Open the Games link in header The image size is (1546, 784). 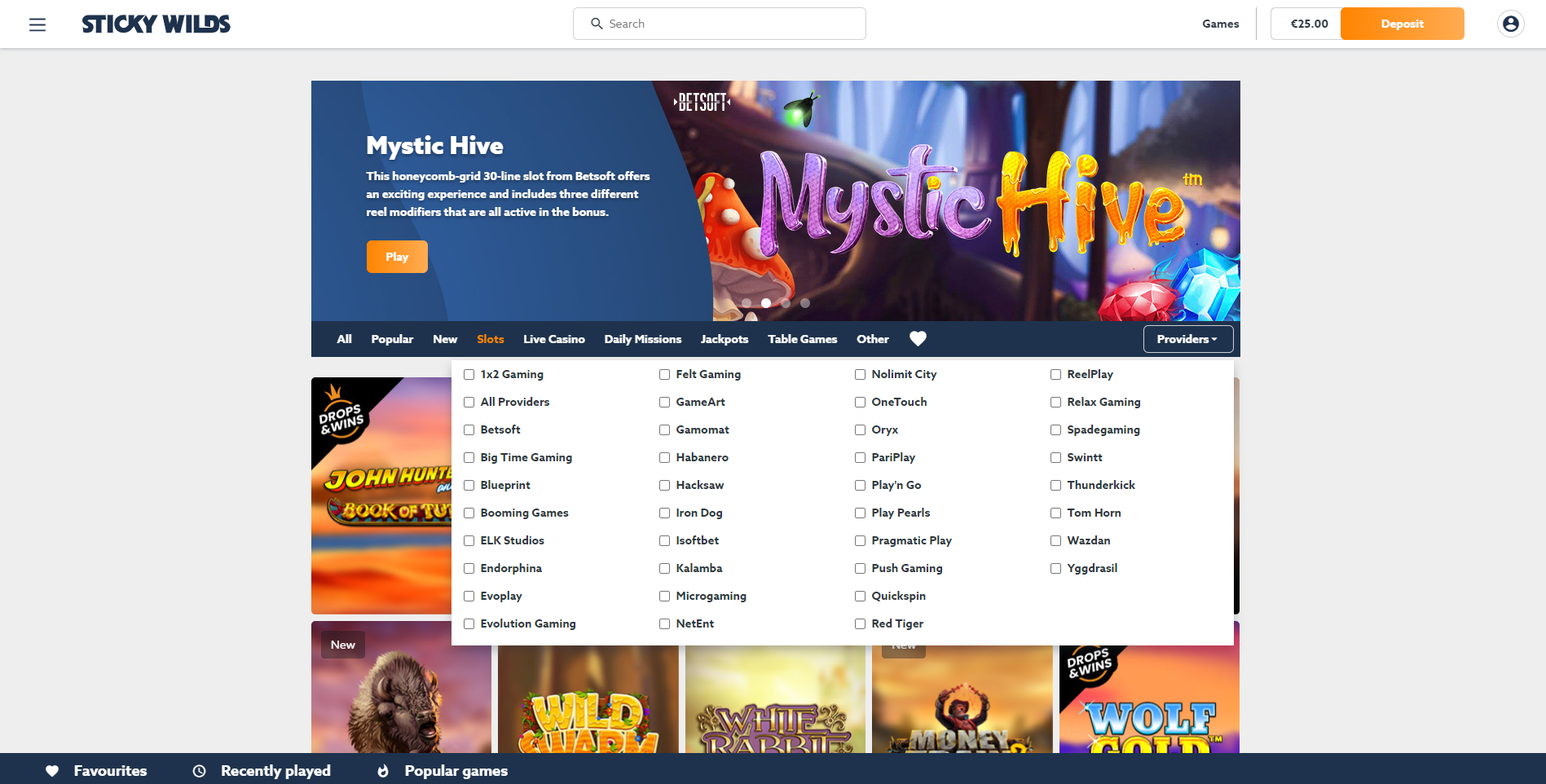pos(1221,24)
